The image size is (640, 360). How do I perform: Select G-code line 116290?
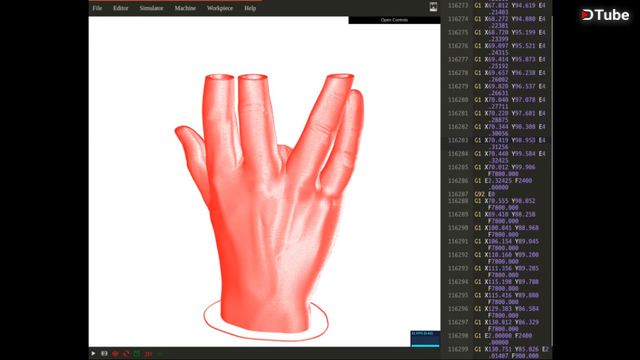(x=497, y=231)
